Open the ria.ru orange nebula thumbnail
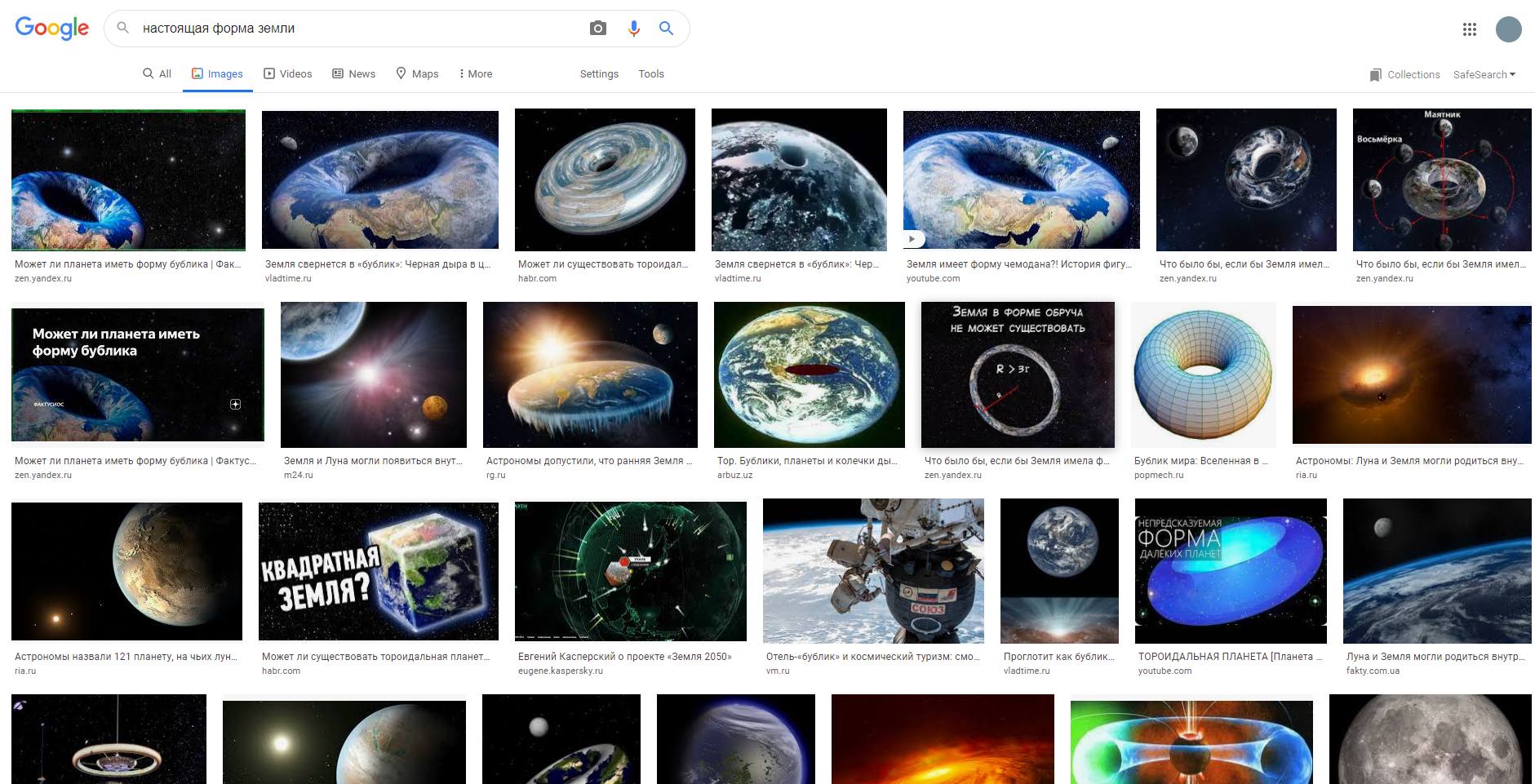 1412,374
